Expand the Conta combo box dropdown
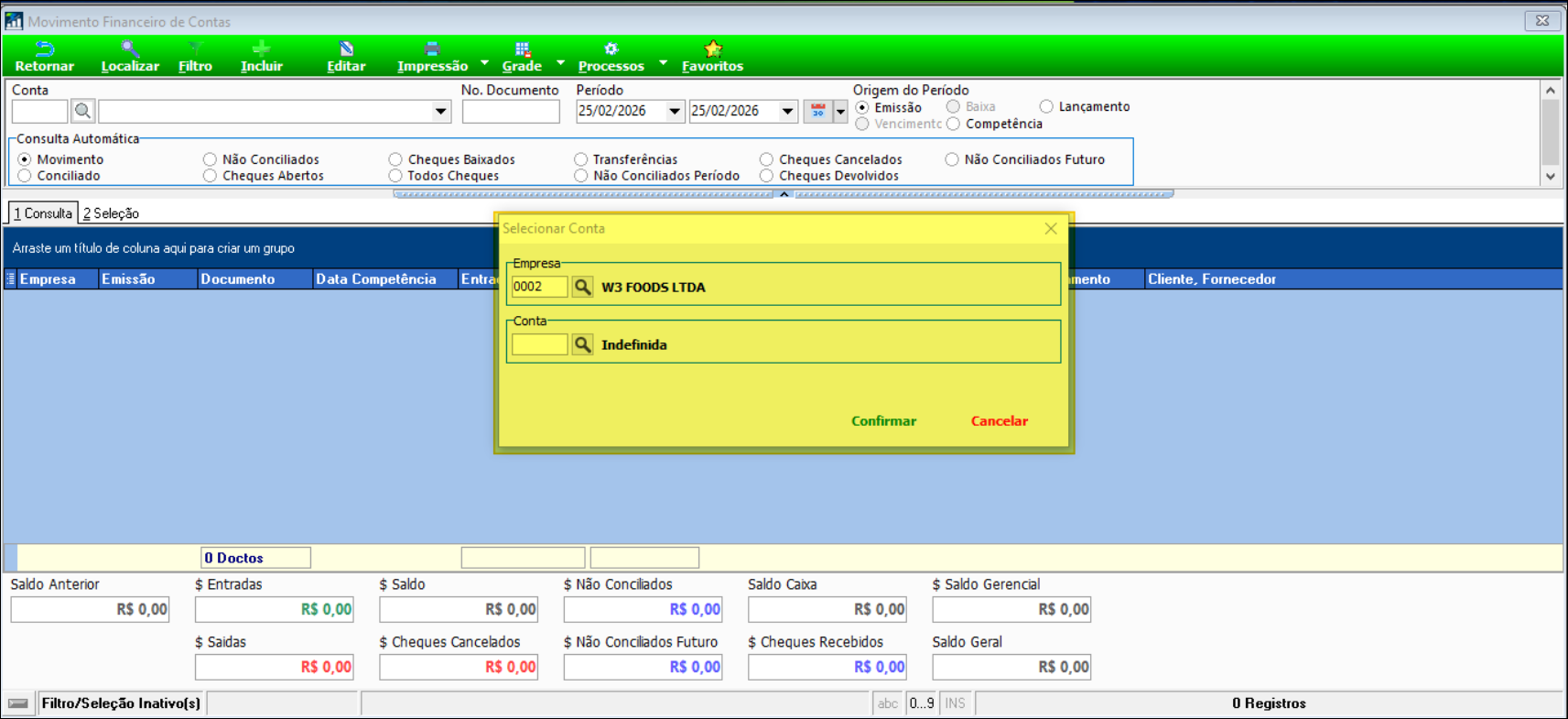The width and height of the screenshot is (1568, 719). click(x=440, y=111)
